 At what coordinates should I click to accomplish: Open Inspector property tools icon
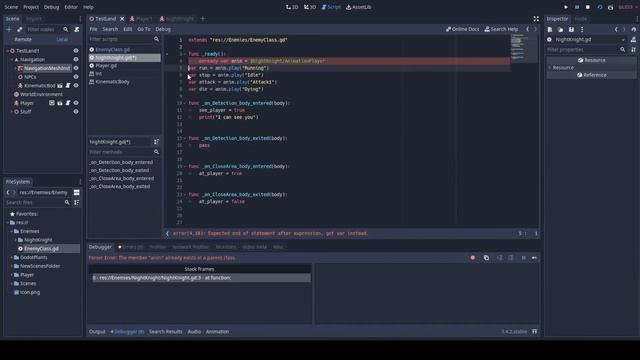click(x=633, y=49)
